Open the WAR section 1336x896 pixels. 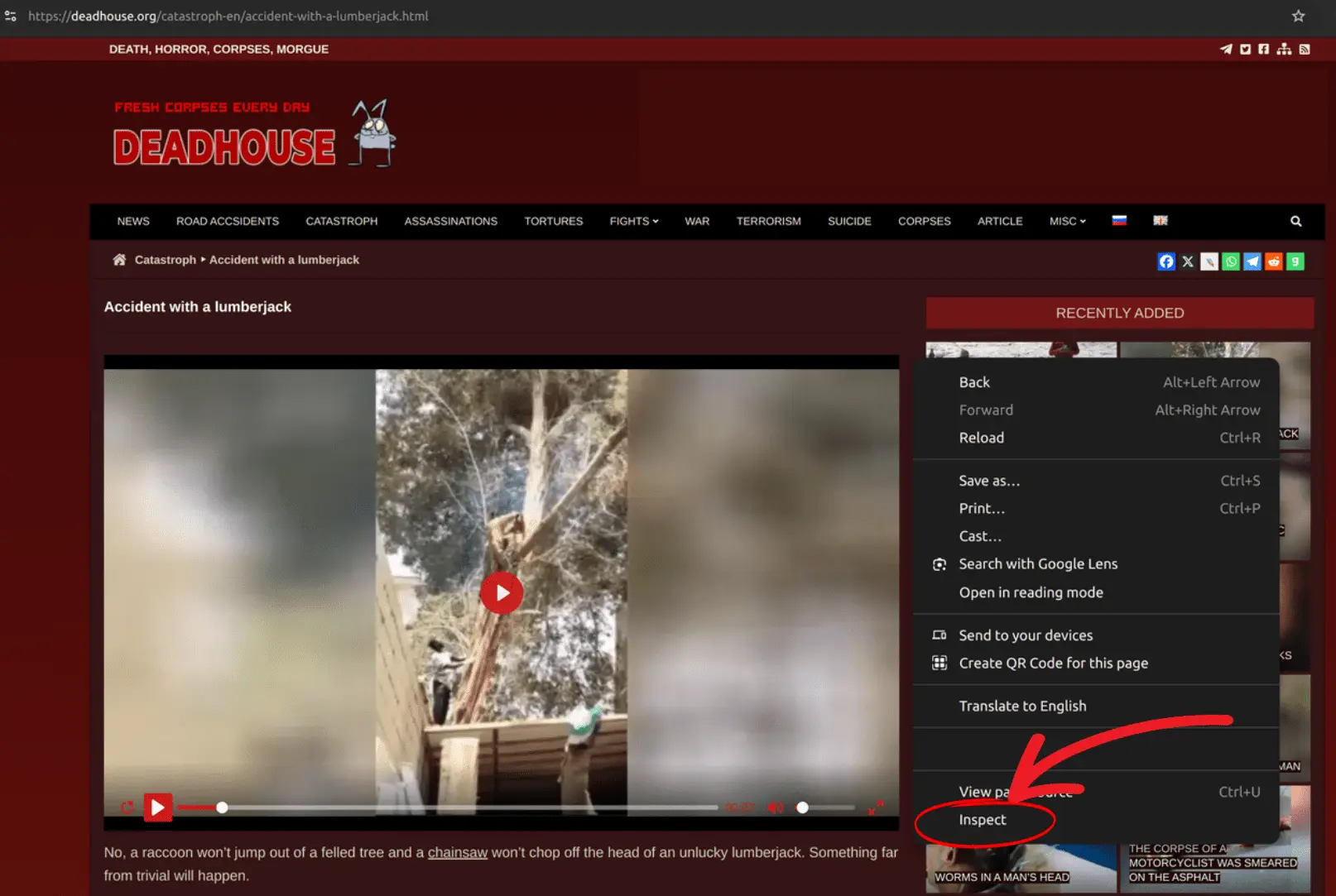click(697, 222)
